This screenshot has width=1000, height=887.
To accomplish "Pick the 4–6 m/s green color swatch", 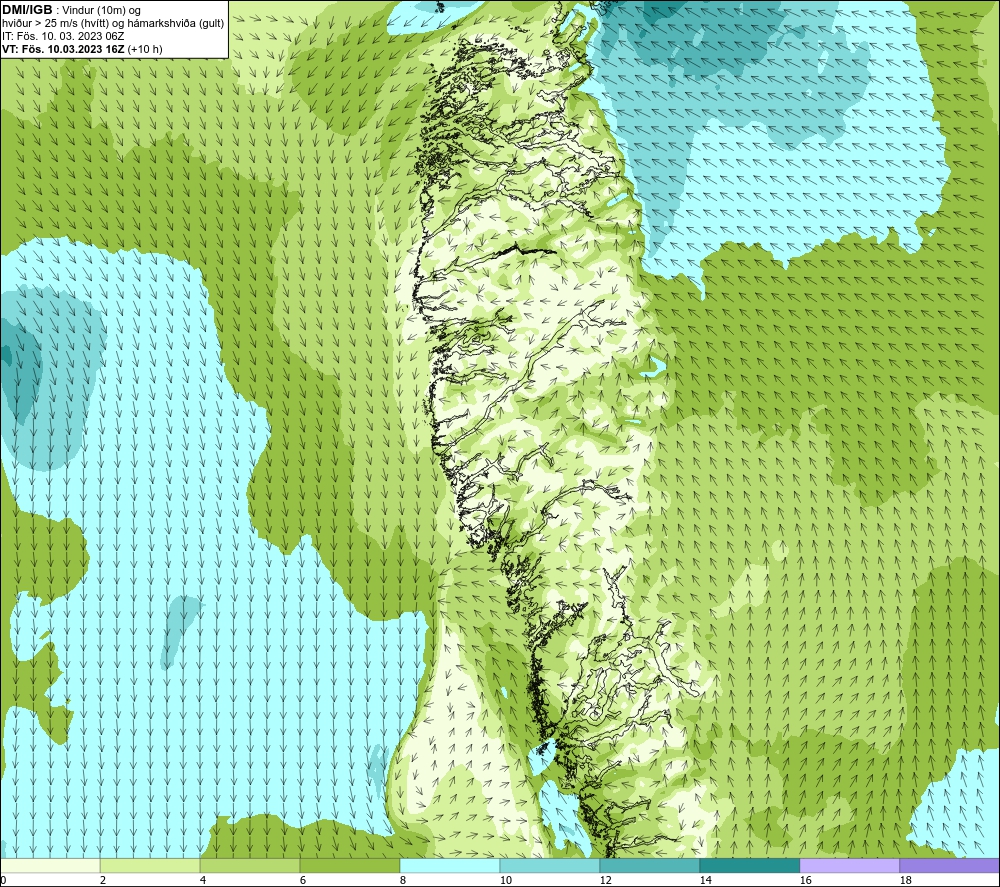I will coord(250,866).
